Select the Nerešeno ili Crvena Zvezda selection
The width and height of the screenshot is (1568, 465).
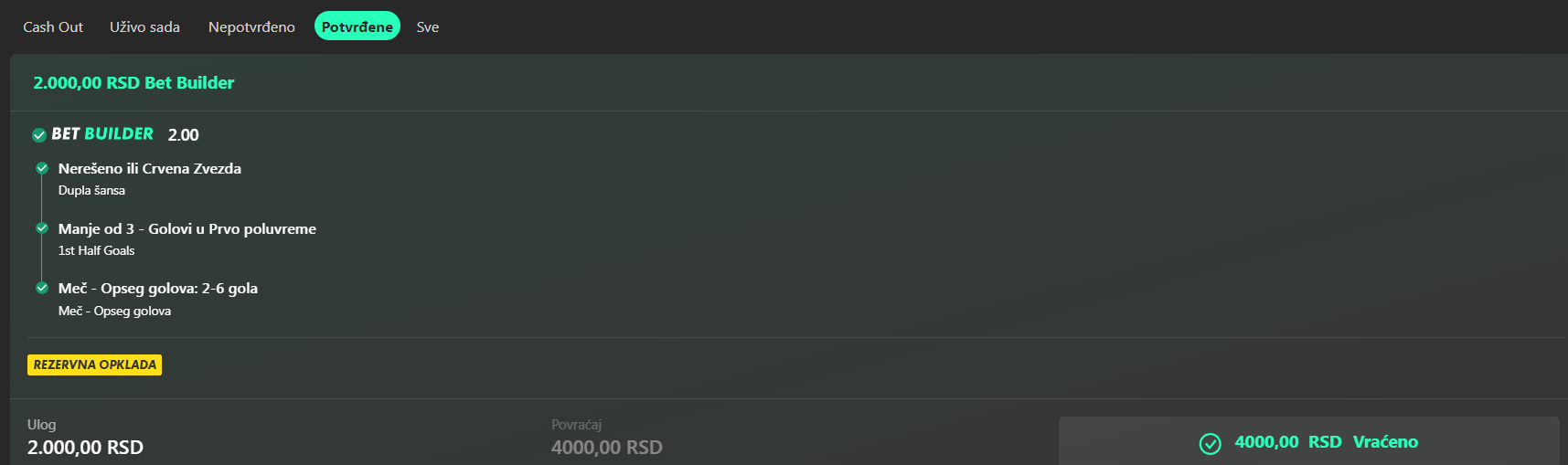(150, 169)
